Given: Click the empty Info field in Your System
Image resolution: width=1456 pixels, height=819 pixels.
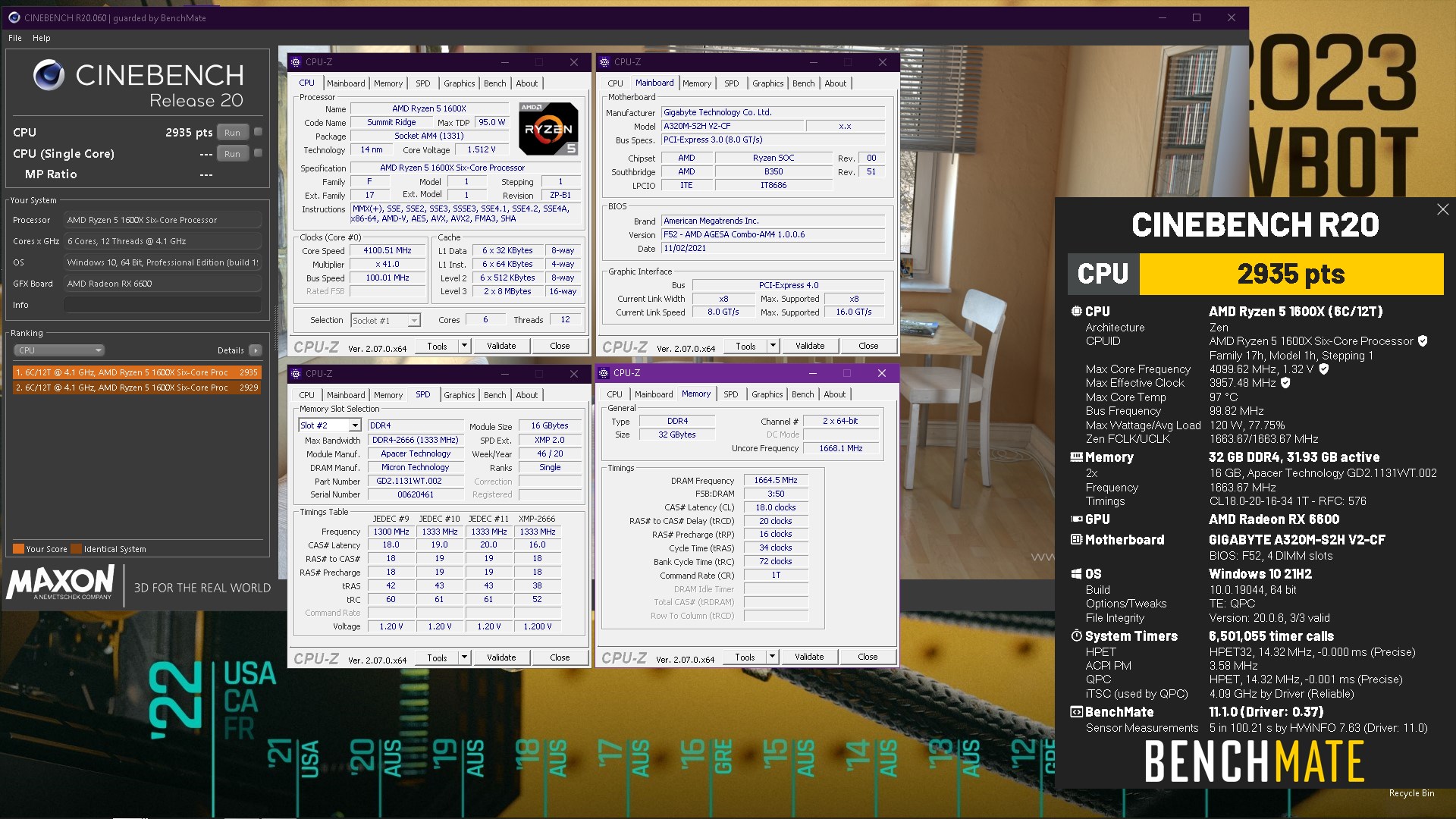Looking at the screenshot, I should click(162, 305).
